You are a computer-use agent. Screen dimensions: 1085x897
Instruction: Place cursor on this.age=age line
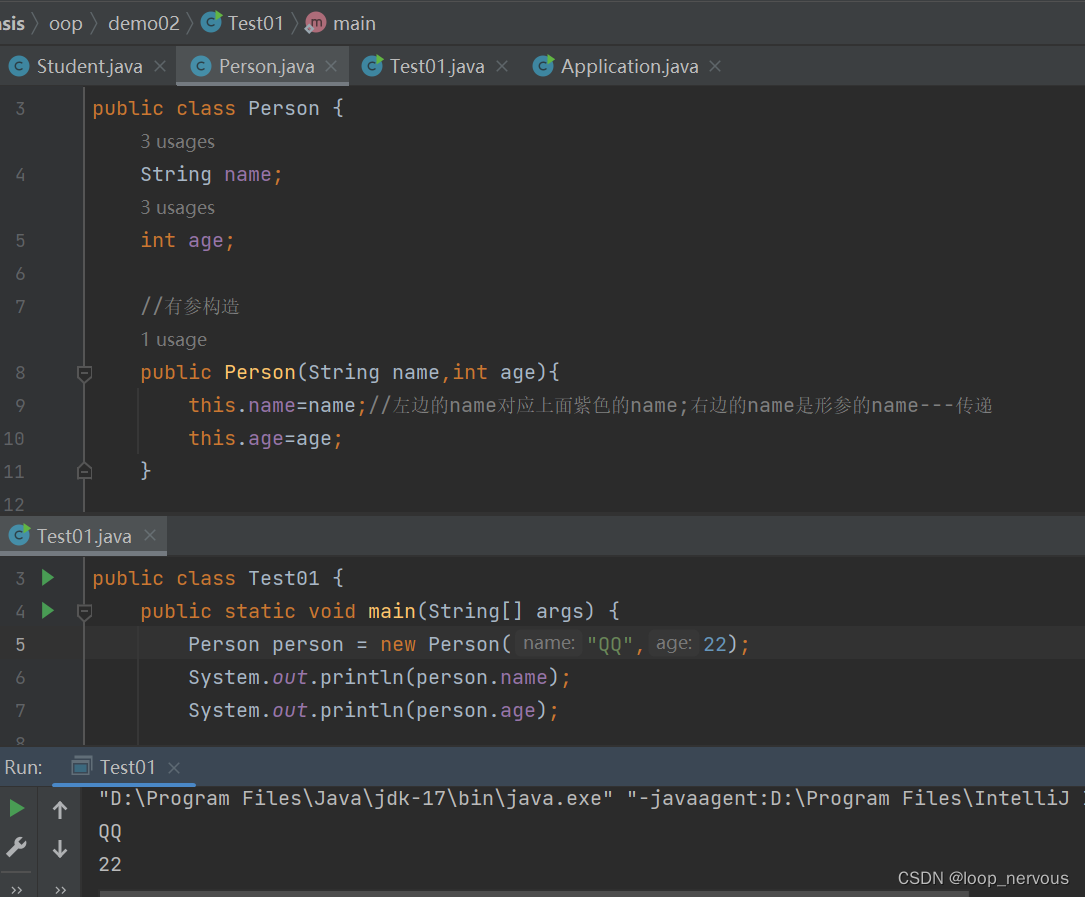click(266, 439)
